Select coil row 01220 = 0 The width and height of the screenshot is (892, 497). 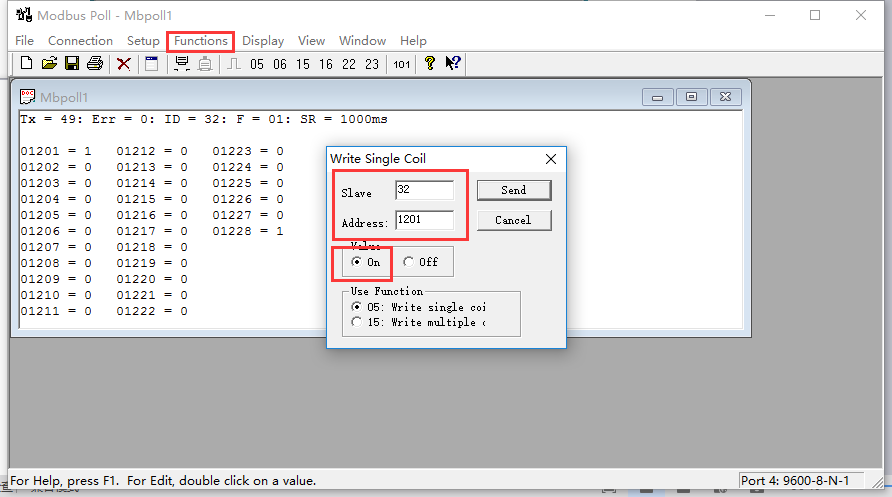tap(152, 279)
